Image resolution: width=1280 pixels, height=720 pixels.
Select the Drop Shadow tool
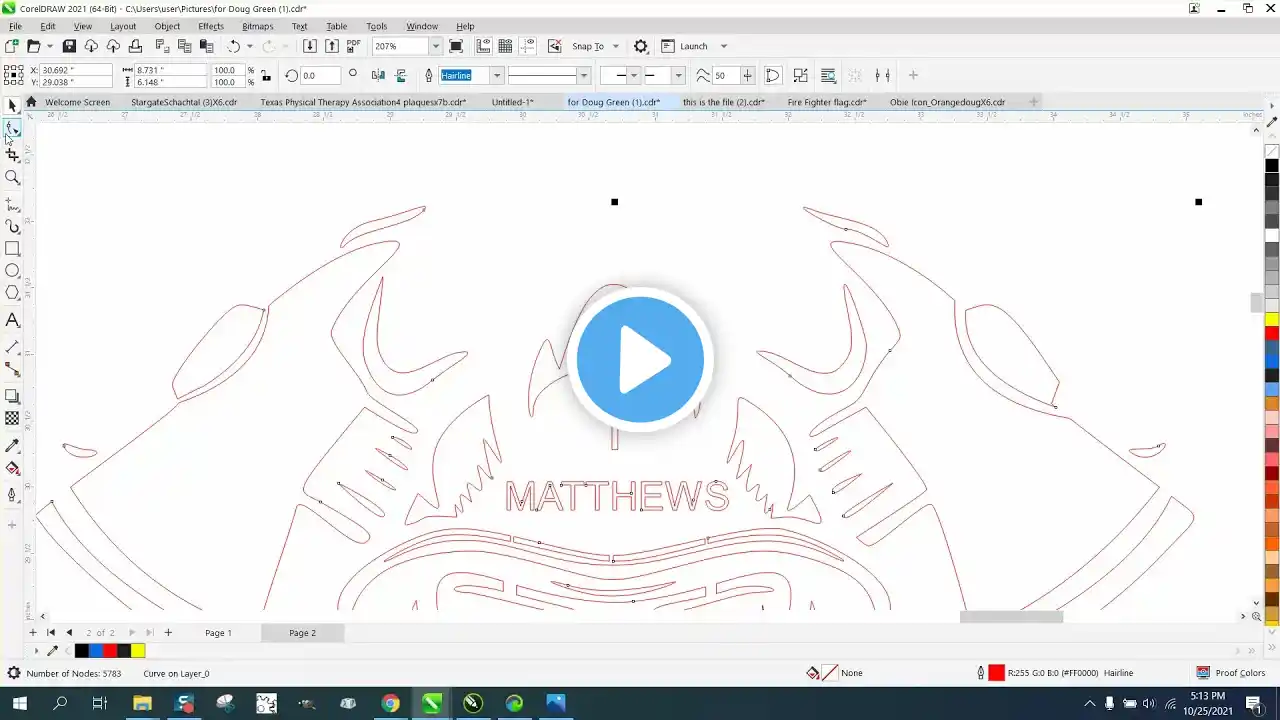[x=12, y=396]
